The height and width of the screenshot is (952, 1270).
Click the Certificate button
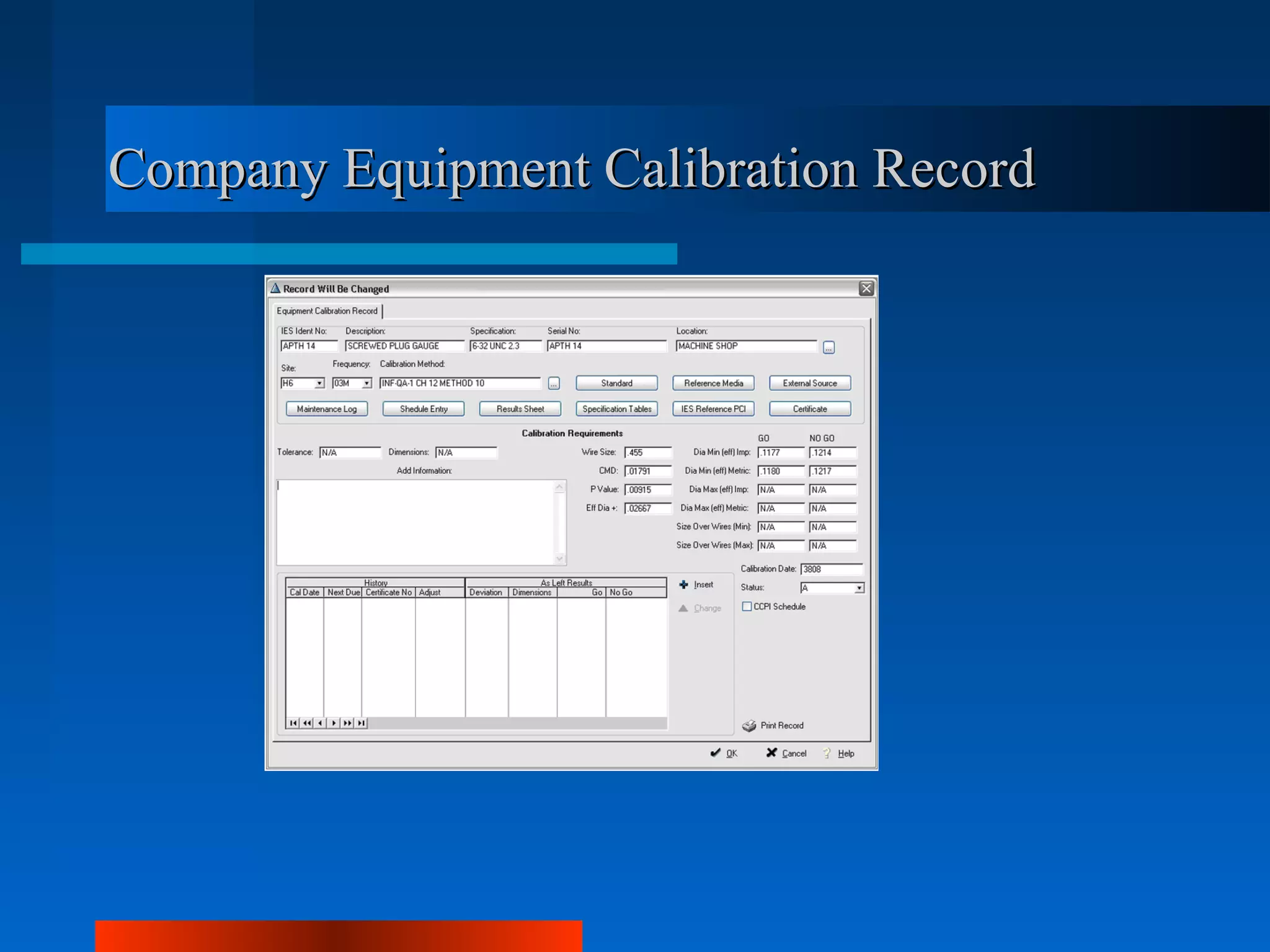(810, 409)
